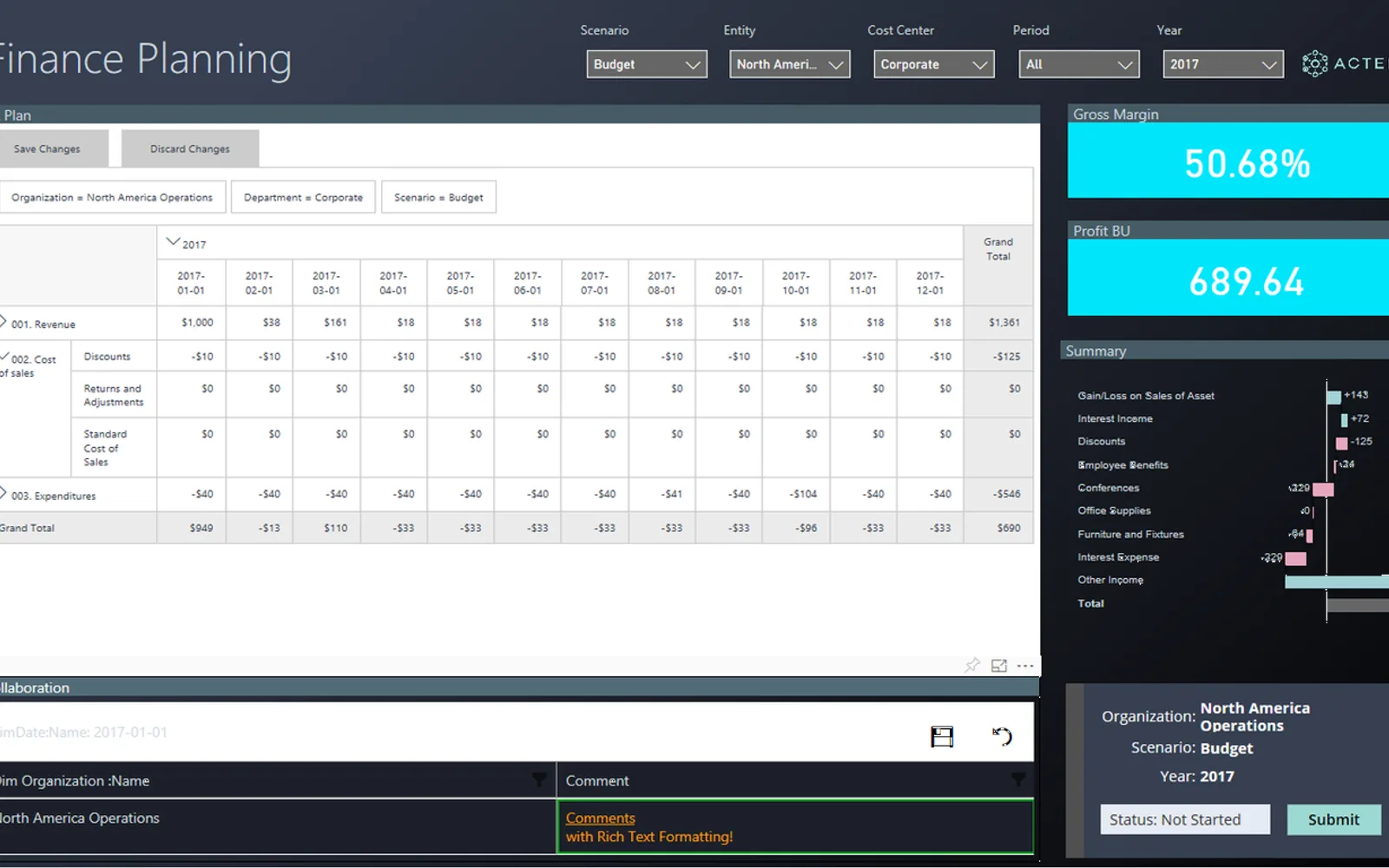Filter the Dim Organization Name column

click(x=539, y=779)
